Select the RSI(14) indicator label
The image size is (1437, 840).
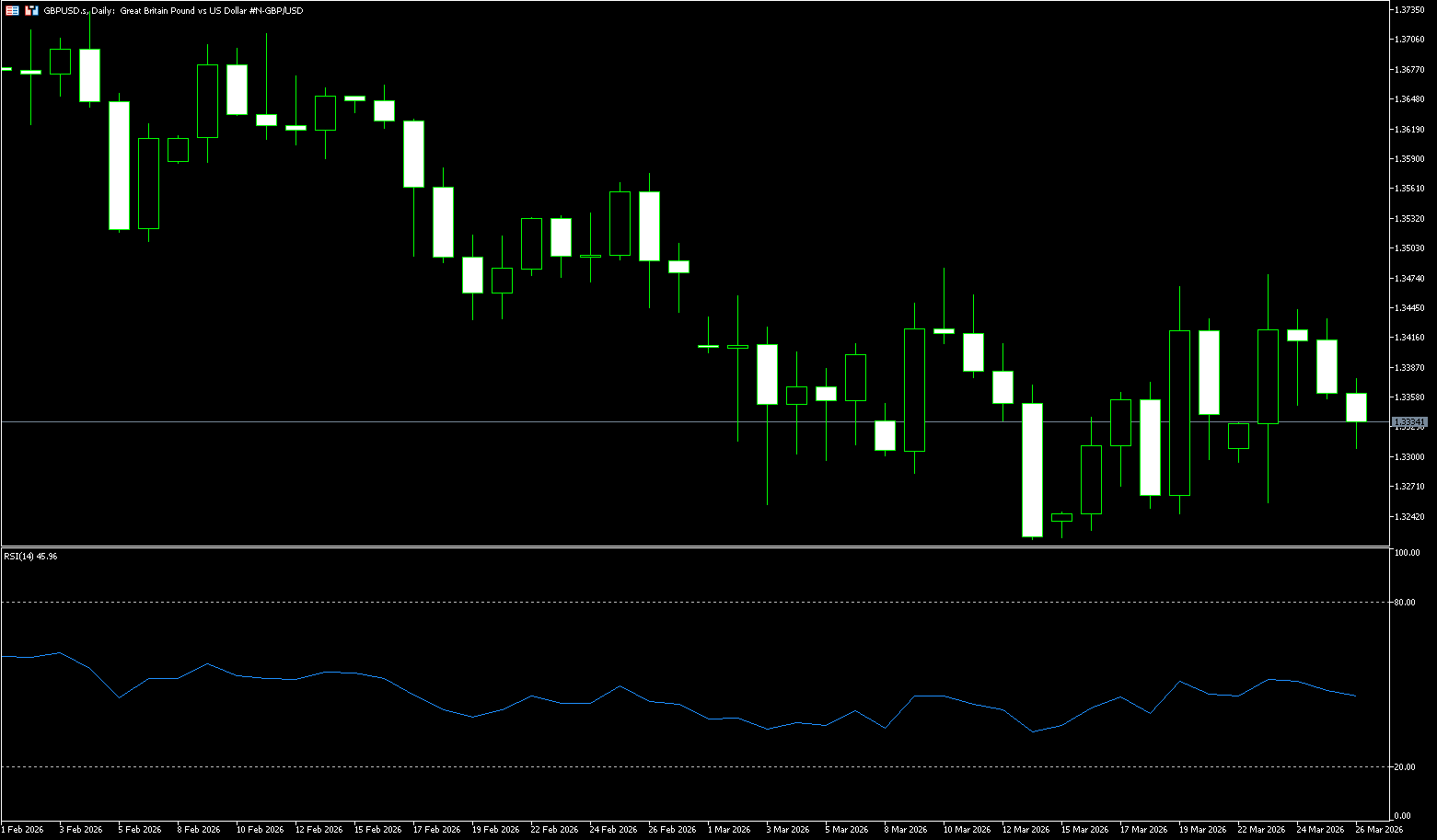30,557
